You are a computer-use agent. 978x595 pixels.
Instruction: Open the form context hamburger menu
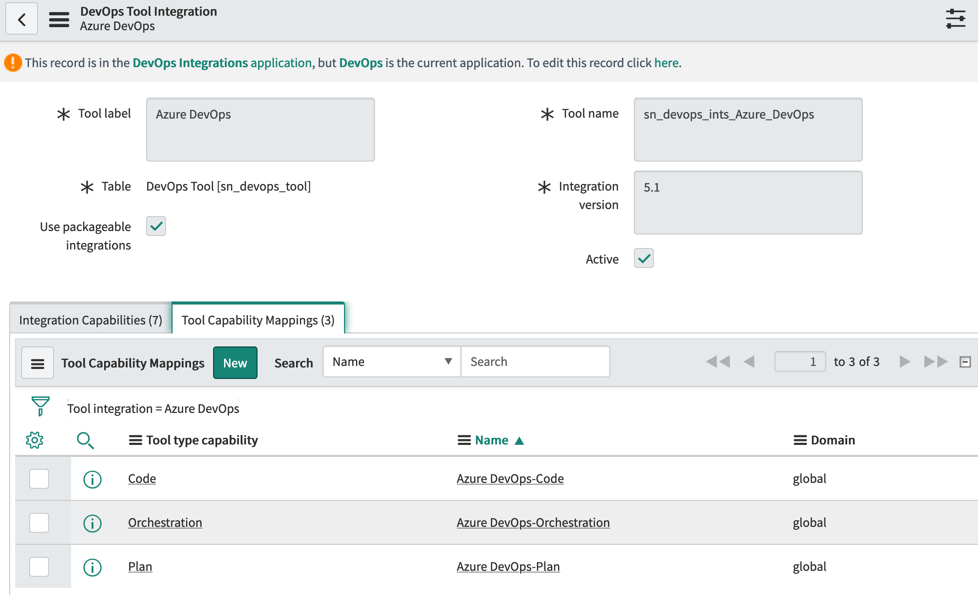(59, 19)
